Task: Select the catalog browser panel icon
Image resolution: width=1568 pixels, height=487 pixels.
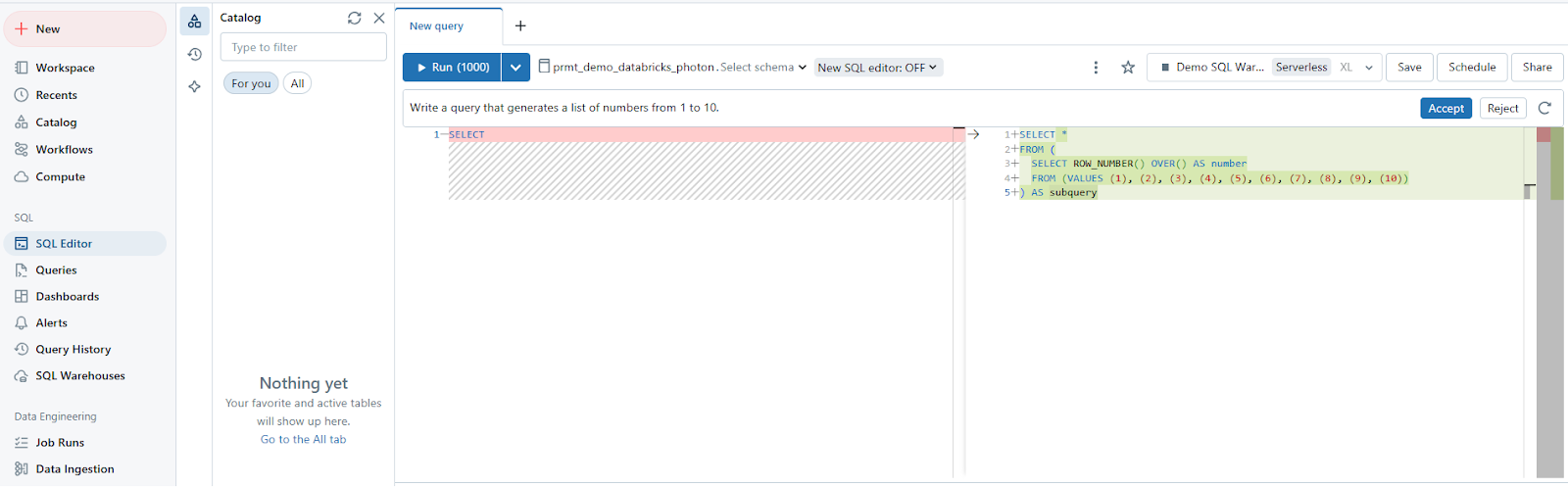Action: [194, 21]
